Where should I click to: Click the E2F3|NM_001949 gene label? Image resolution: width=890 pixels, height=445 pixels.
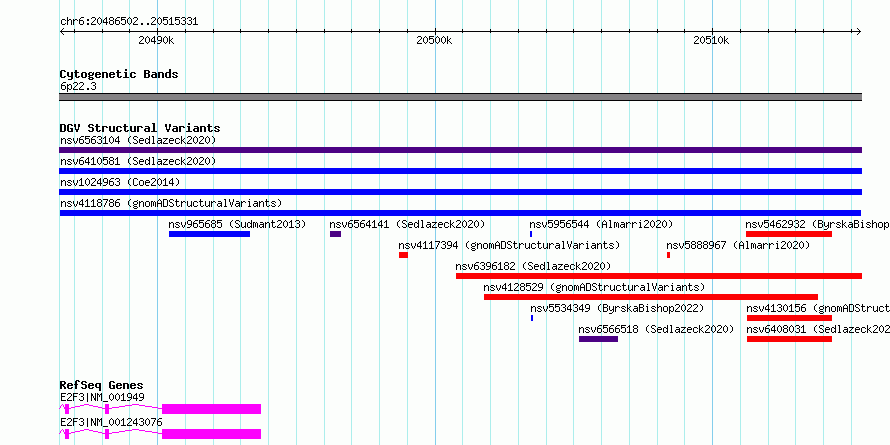[102, 397]
